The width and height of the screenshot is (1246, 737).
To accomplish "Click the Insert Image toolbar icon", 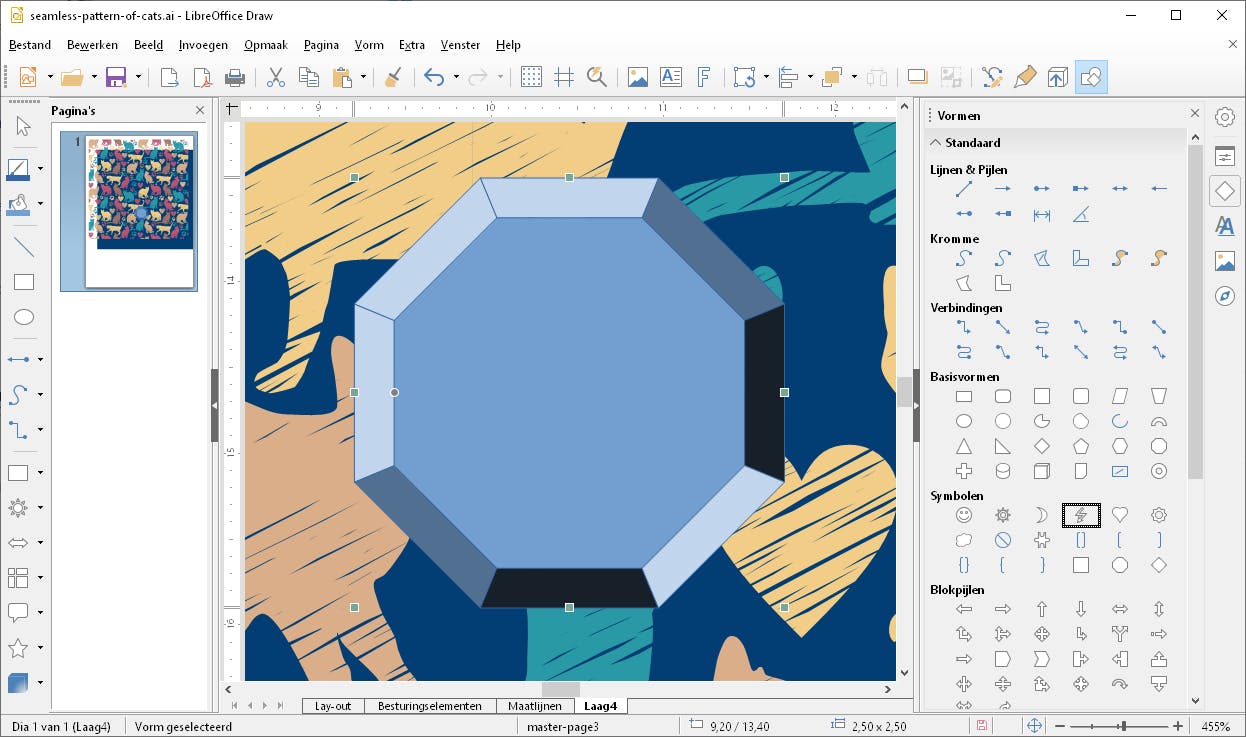I will pyautogui.click(x=637, y=77).
